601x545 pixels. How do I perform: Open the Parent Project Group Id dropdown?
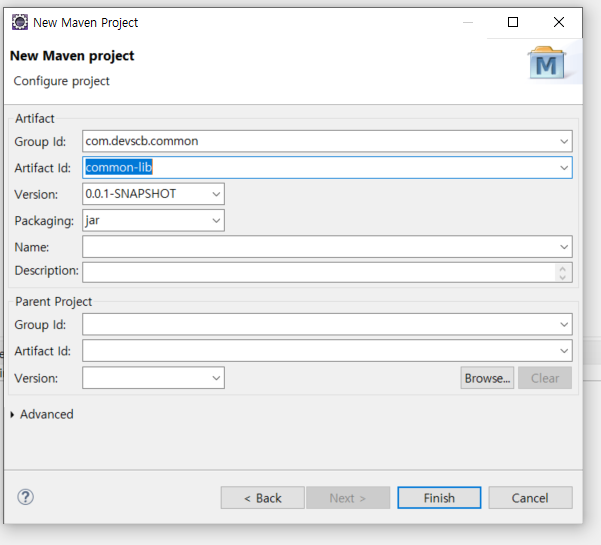(564, 325)
